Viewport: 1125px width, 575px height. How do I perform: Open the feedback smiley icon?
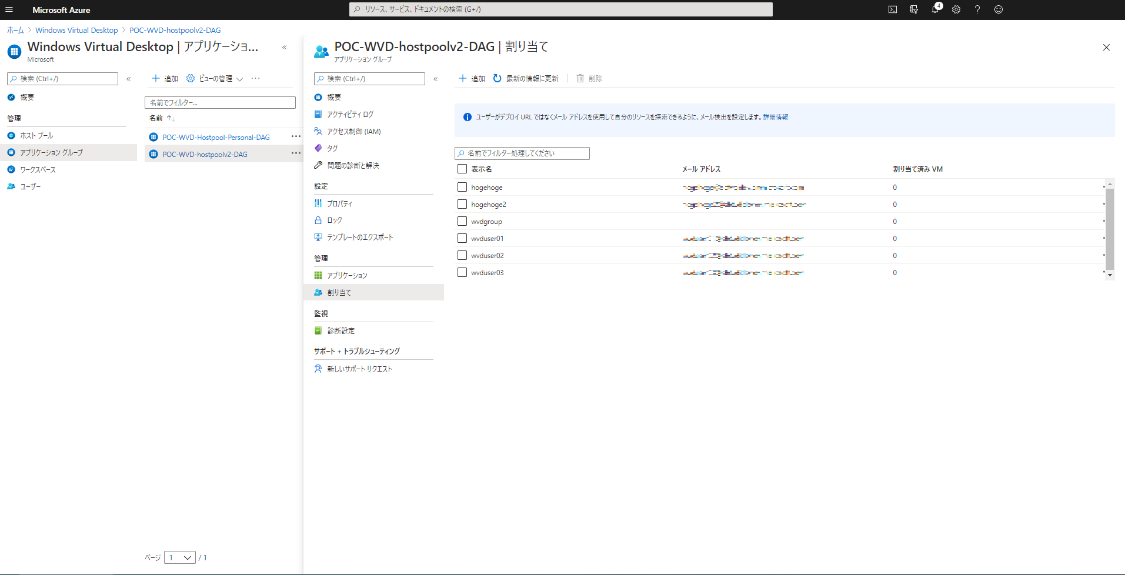(998, 9)
